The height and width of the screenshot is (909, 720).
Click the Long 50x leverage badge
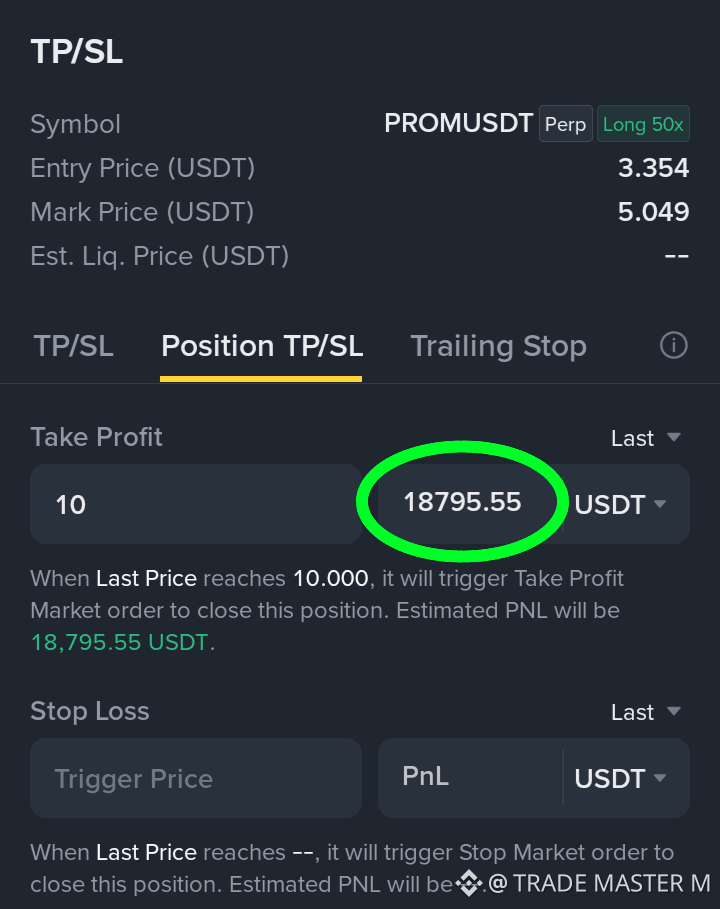(643, 124)
